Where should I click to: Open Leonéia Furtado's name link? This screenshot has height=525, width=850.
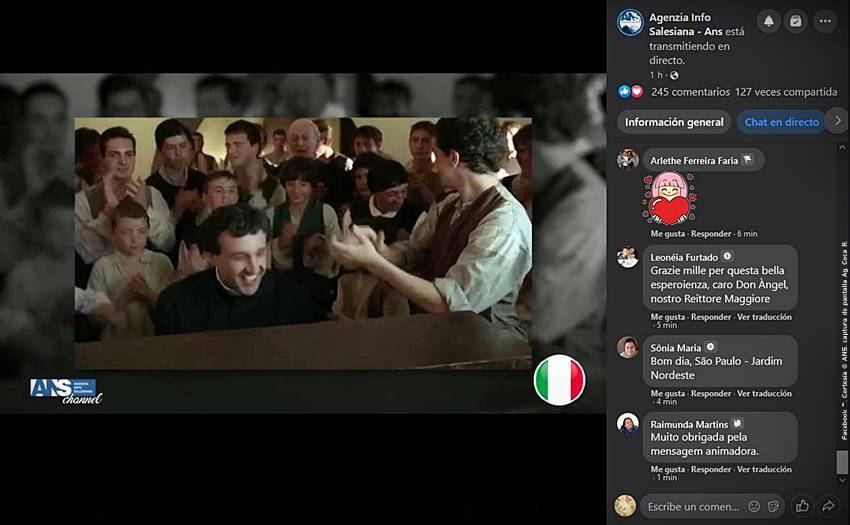(x=684, y=257)
